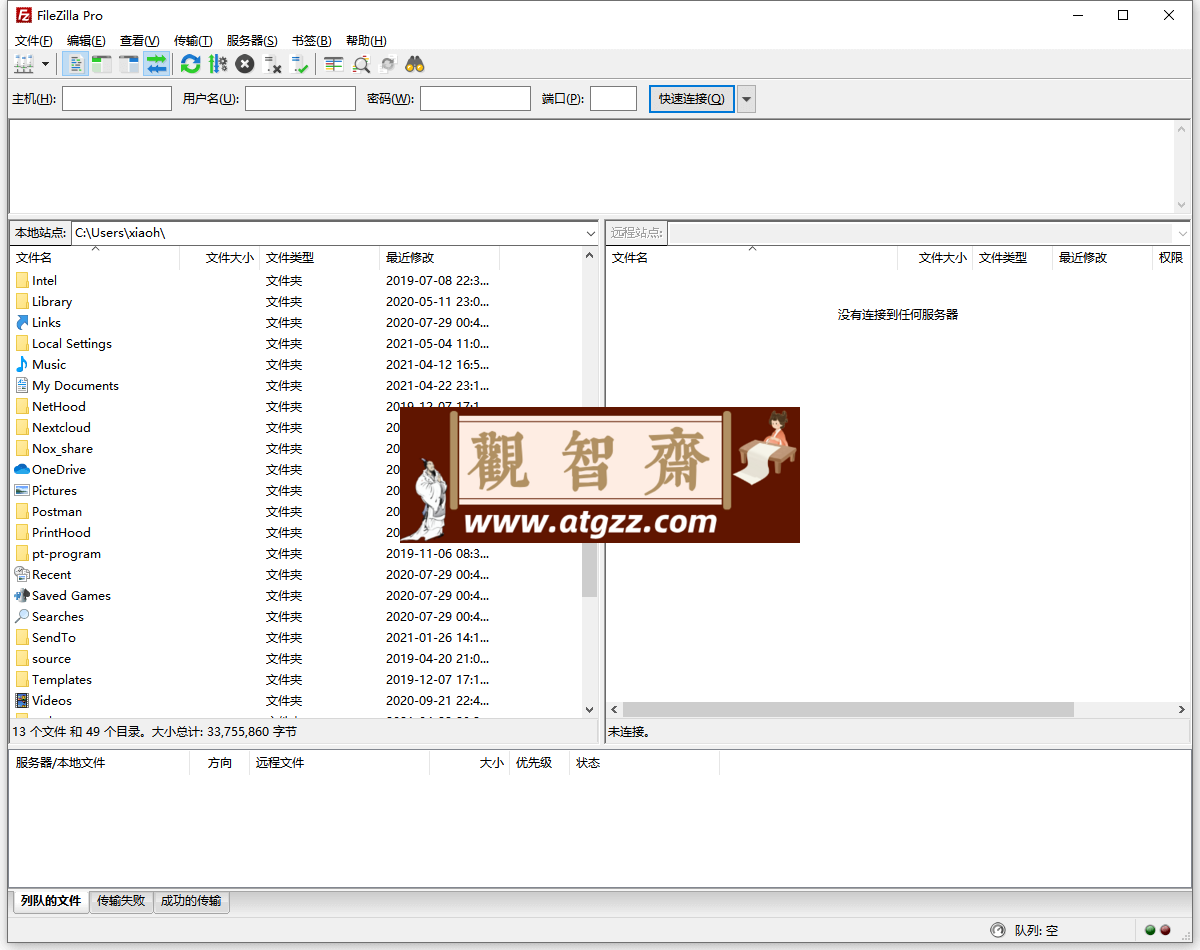
Task: Expand the 远程站点 path dropdown
Action: (1182, 233)
